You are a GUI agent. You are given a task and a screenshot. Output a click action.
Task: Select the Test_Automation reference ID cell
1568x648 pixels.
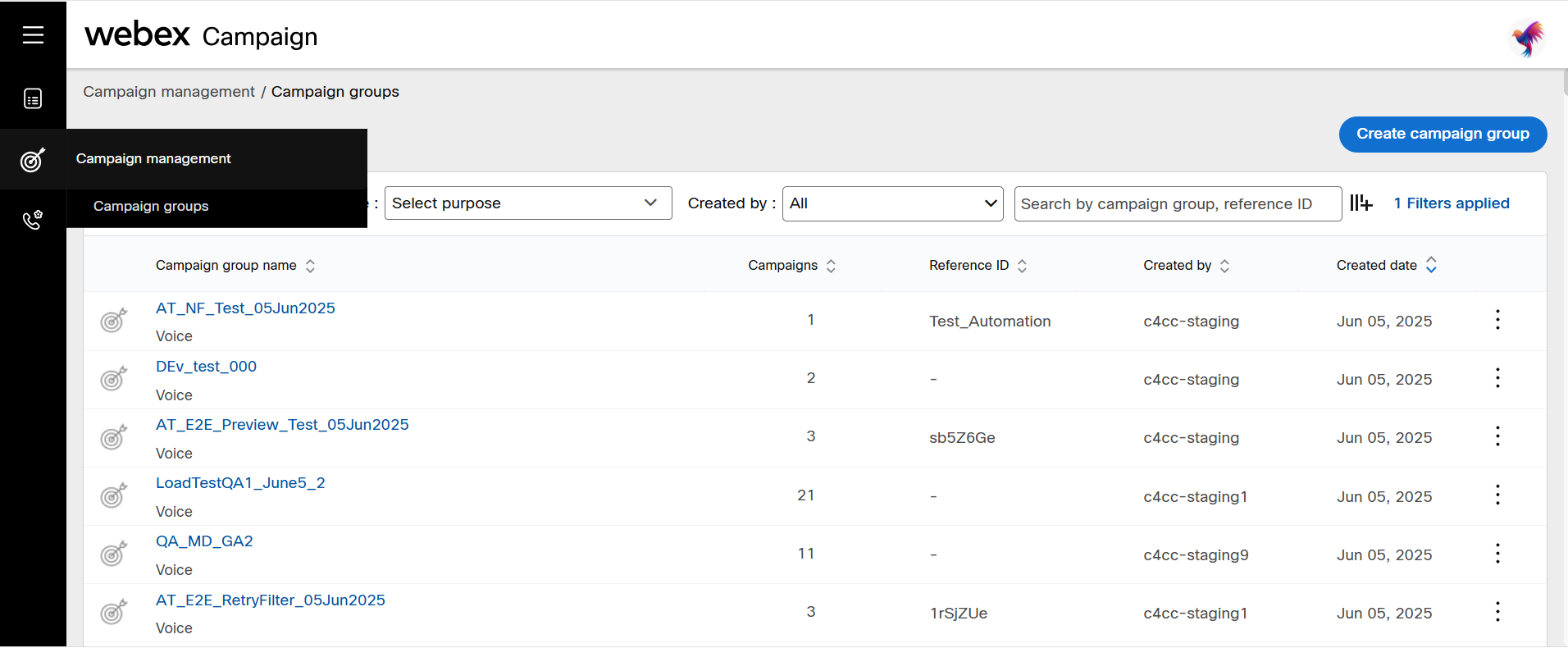tap(990, 322)
